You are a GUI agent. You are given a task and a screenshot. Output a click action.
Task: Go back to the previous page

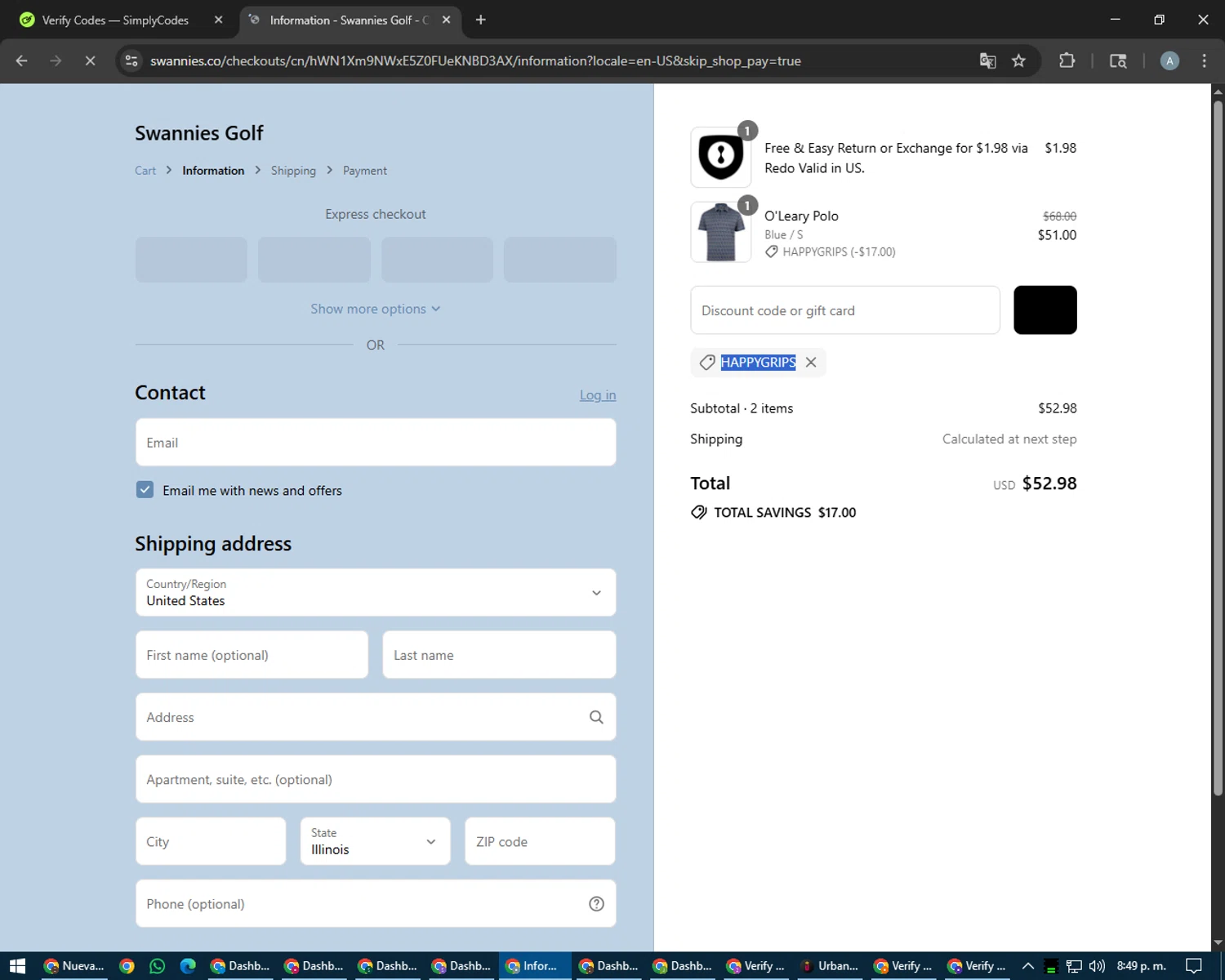[x=22, y=60]
